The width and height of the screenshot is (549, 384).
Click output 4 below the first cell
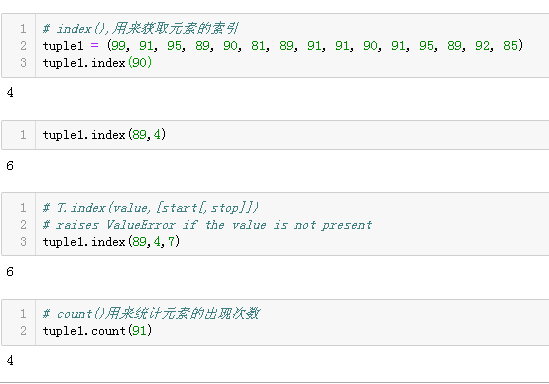tap(10, 93)
